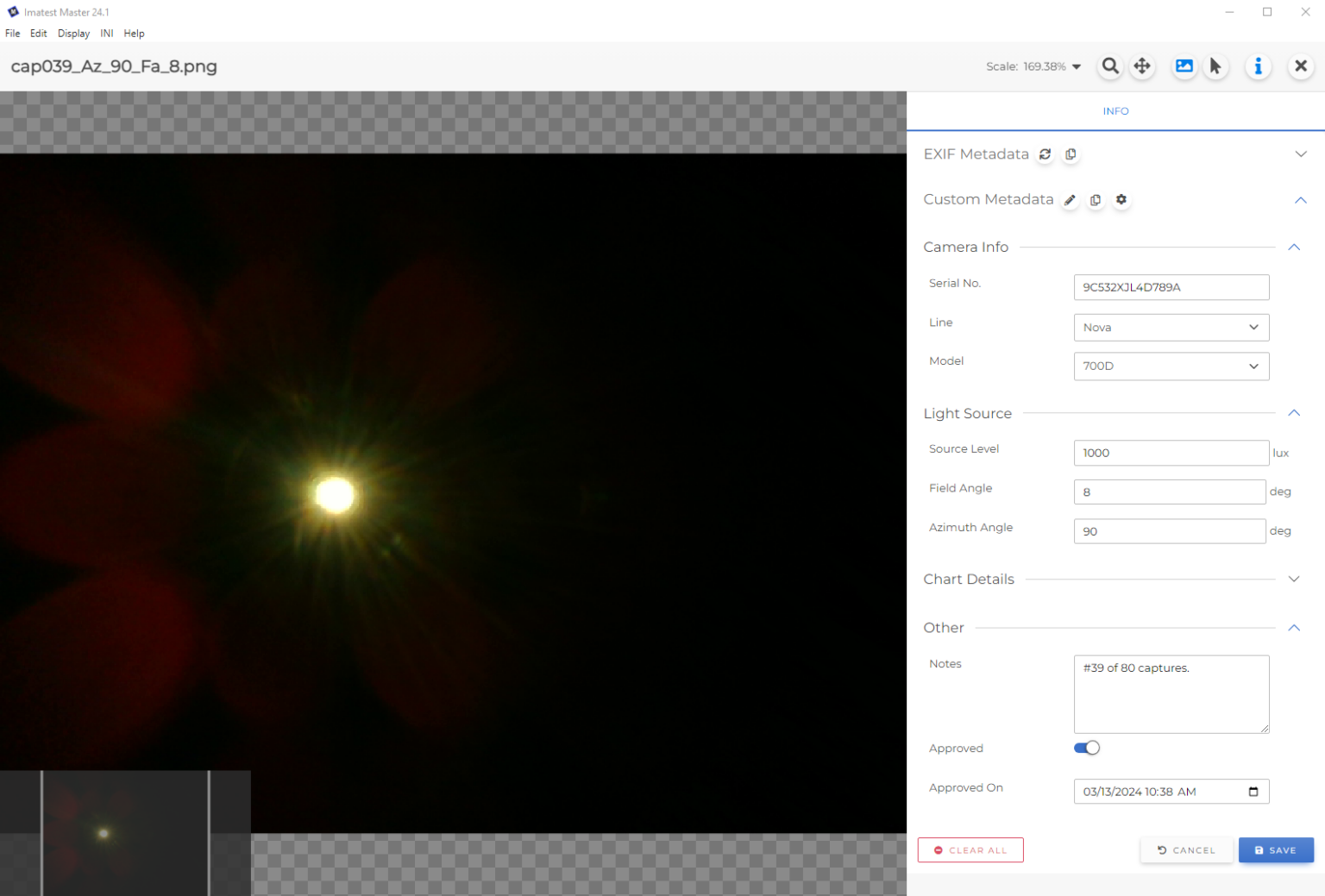Viewport: 1325px width, 896px height.
Task: Open the Line dropdown showing Nova
Action: coord(1171,328)
